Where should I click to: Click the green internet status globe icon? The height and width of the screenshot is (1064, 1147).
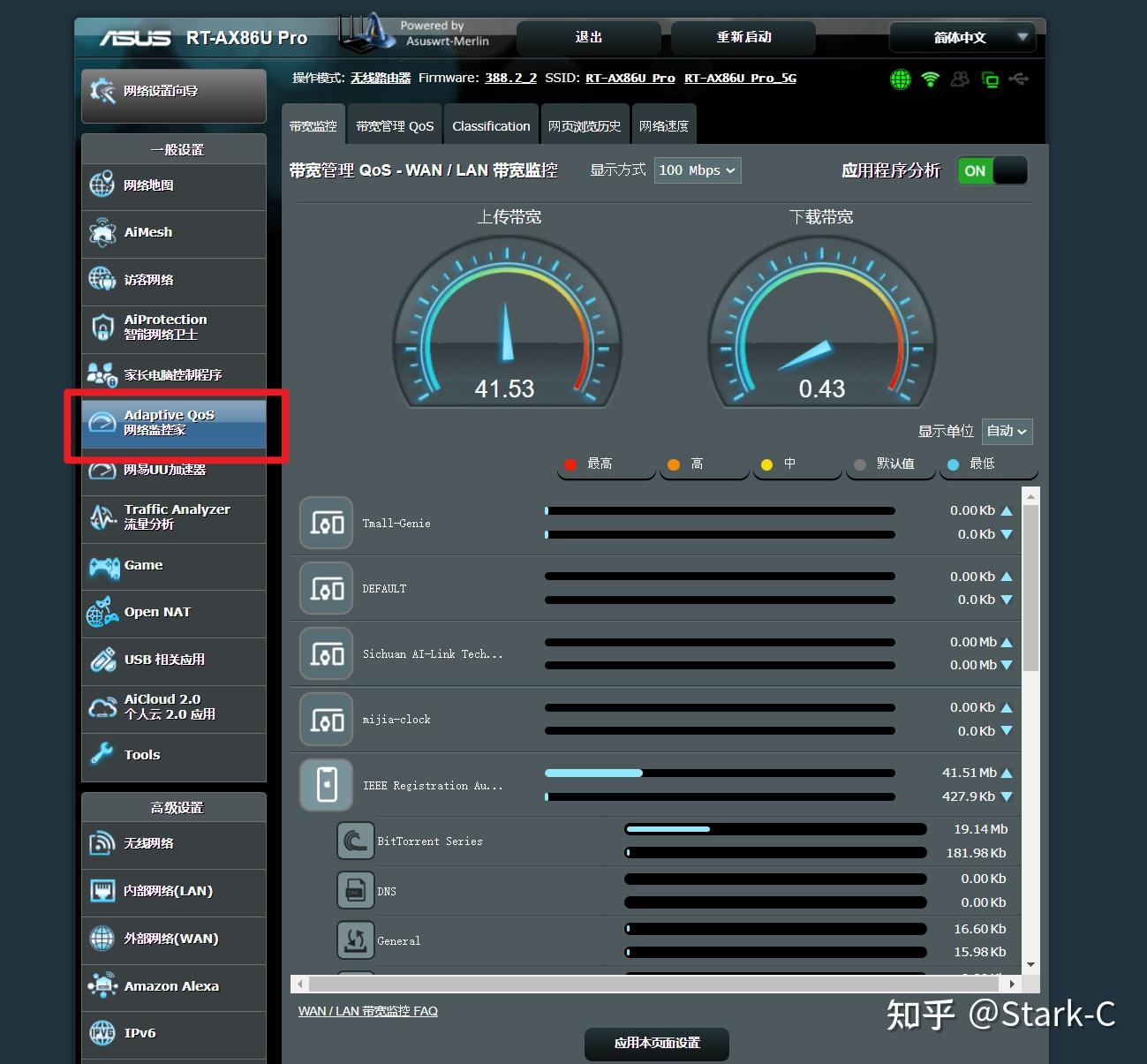(901, 79)
